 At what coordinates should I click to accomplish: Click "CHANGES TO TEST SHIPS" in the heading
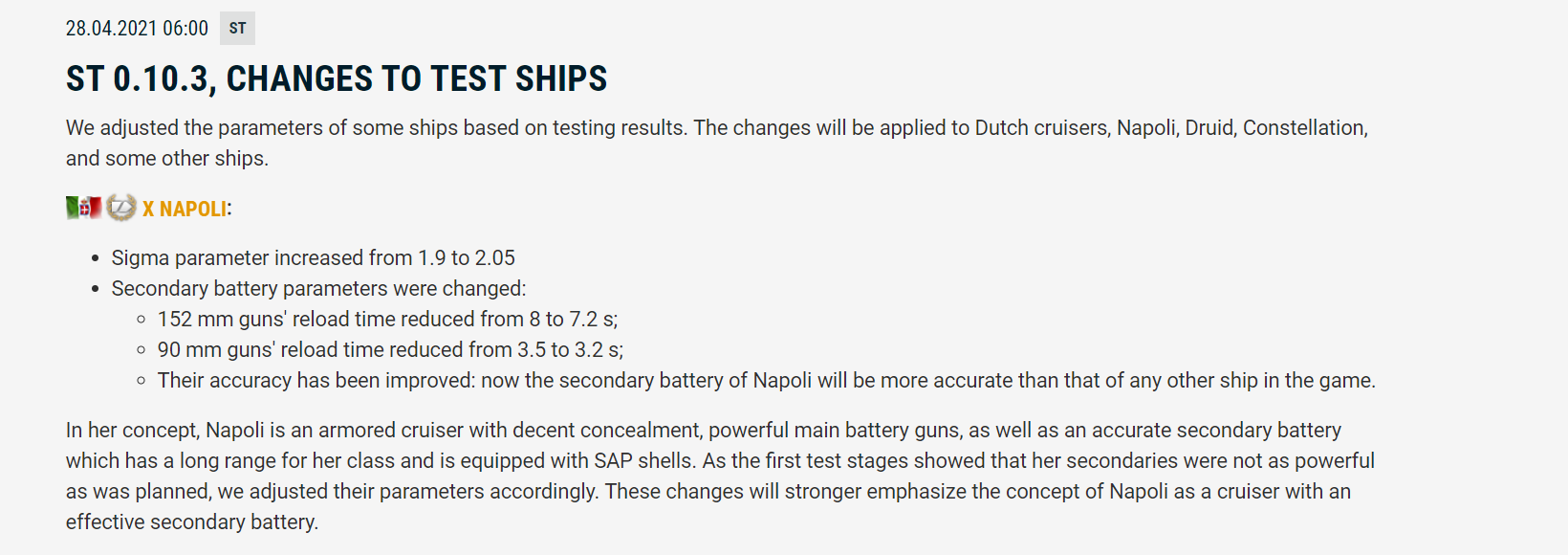click(416, 78)
